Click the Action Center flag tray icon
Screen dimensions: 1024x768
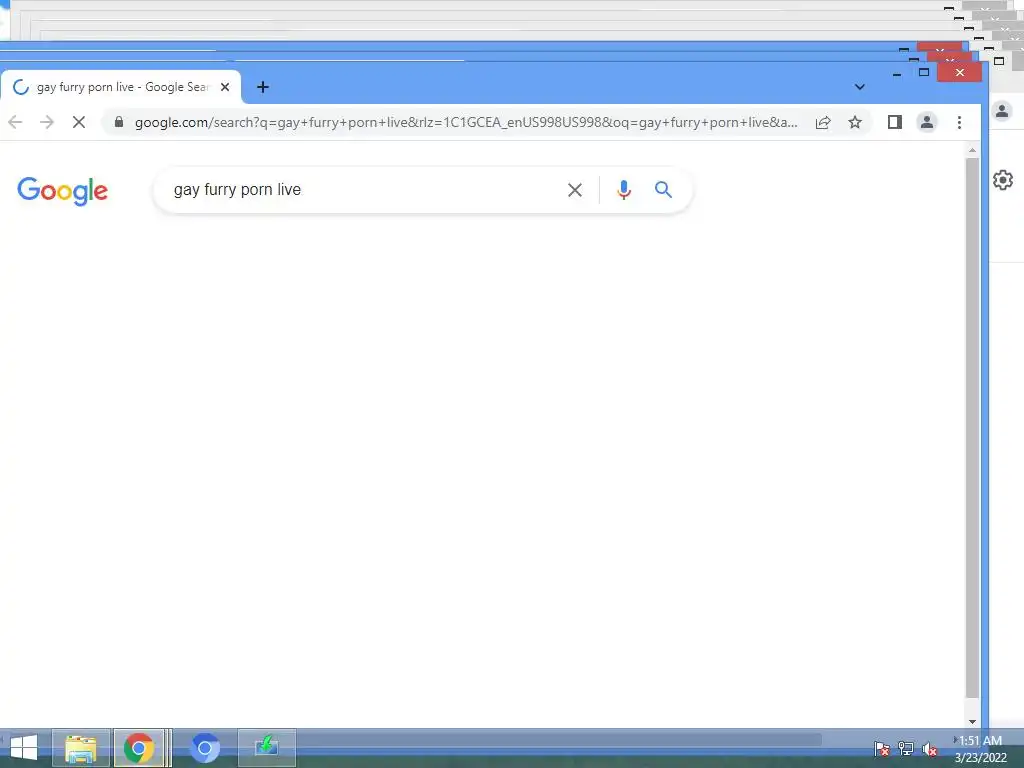point(882,748)
